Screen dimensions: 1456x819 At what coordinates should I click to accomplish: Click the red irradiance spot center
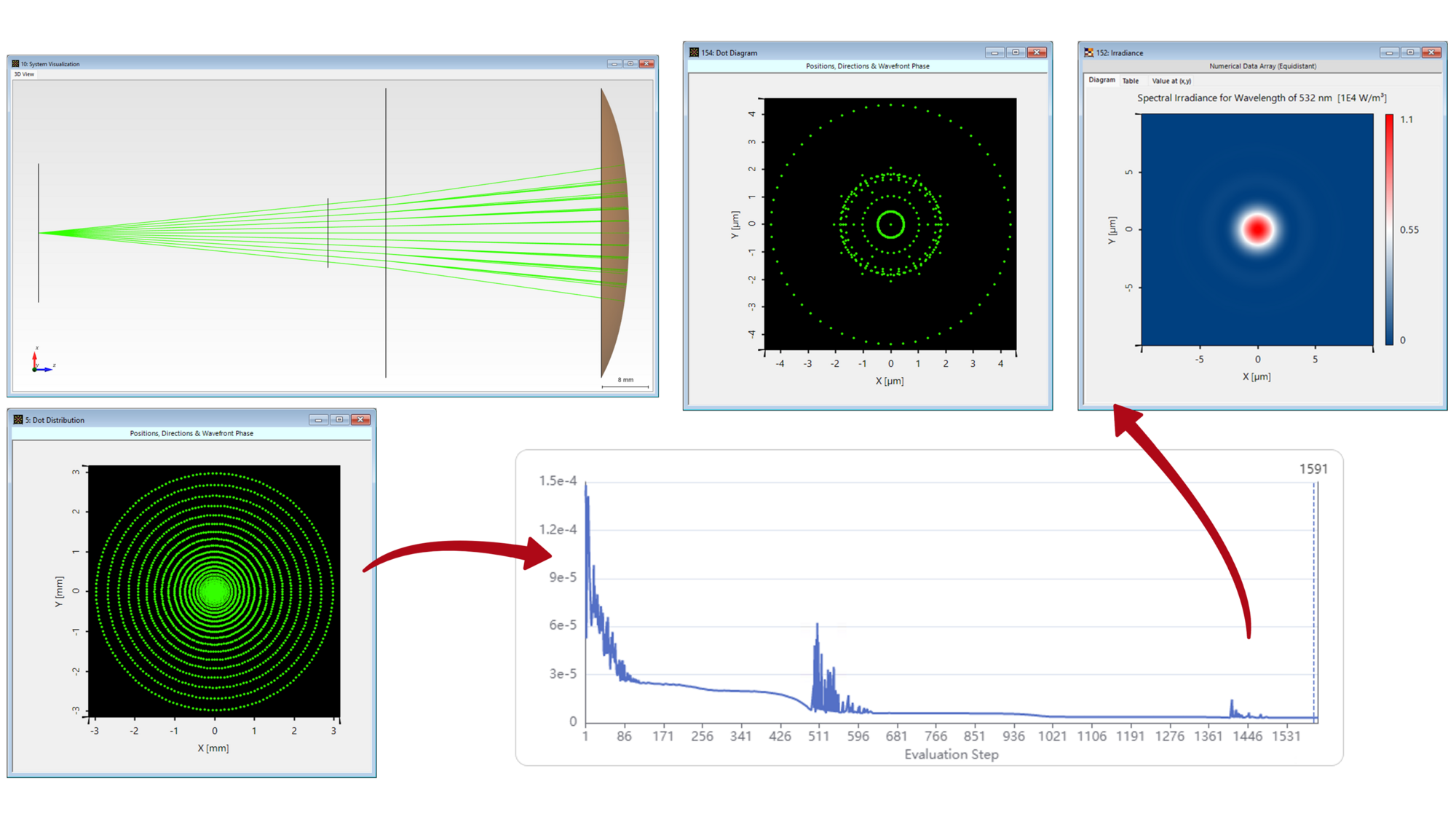coord(1257,229)
